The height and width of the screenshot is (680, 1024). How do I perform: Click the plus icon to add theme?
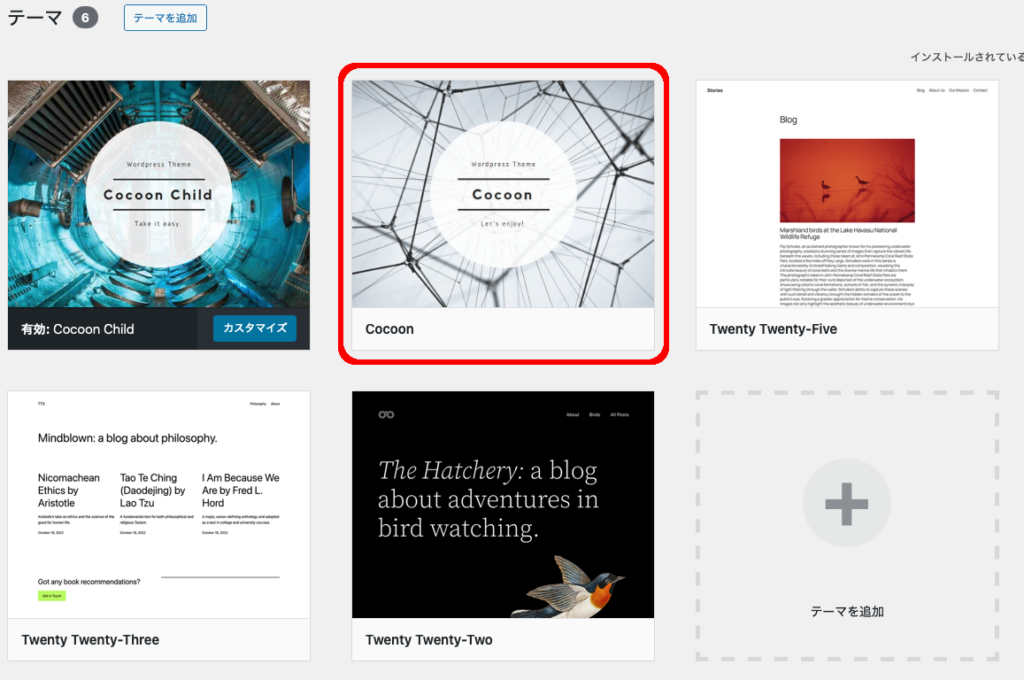coord(846,504)
